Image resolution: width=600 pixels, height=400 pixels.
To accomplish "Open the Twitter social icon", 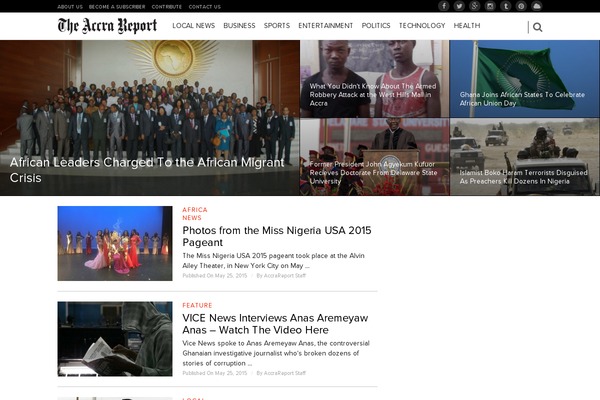I will [459, 6].
